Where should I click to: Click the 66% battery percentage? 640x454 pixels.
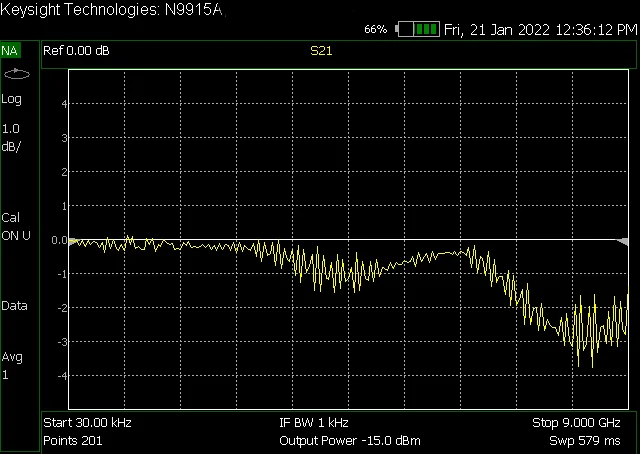(x=376, y=29)
